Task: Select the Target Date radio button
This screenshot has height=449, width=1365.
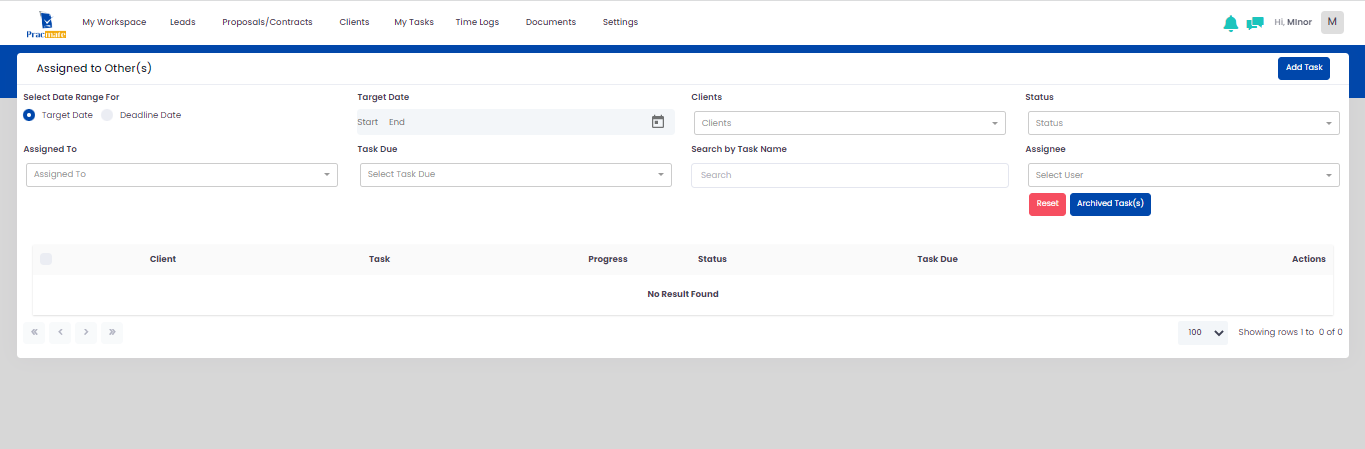Action: 29,115
